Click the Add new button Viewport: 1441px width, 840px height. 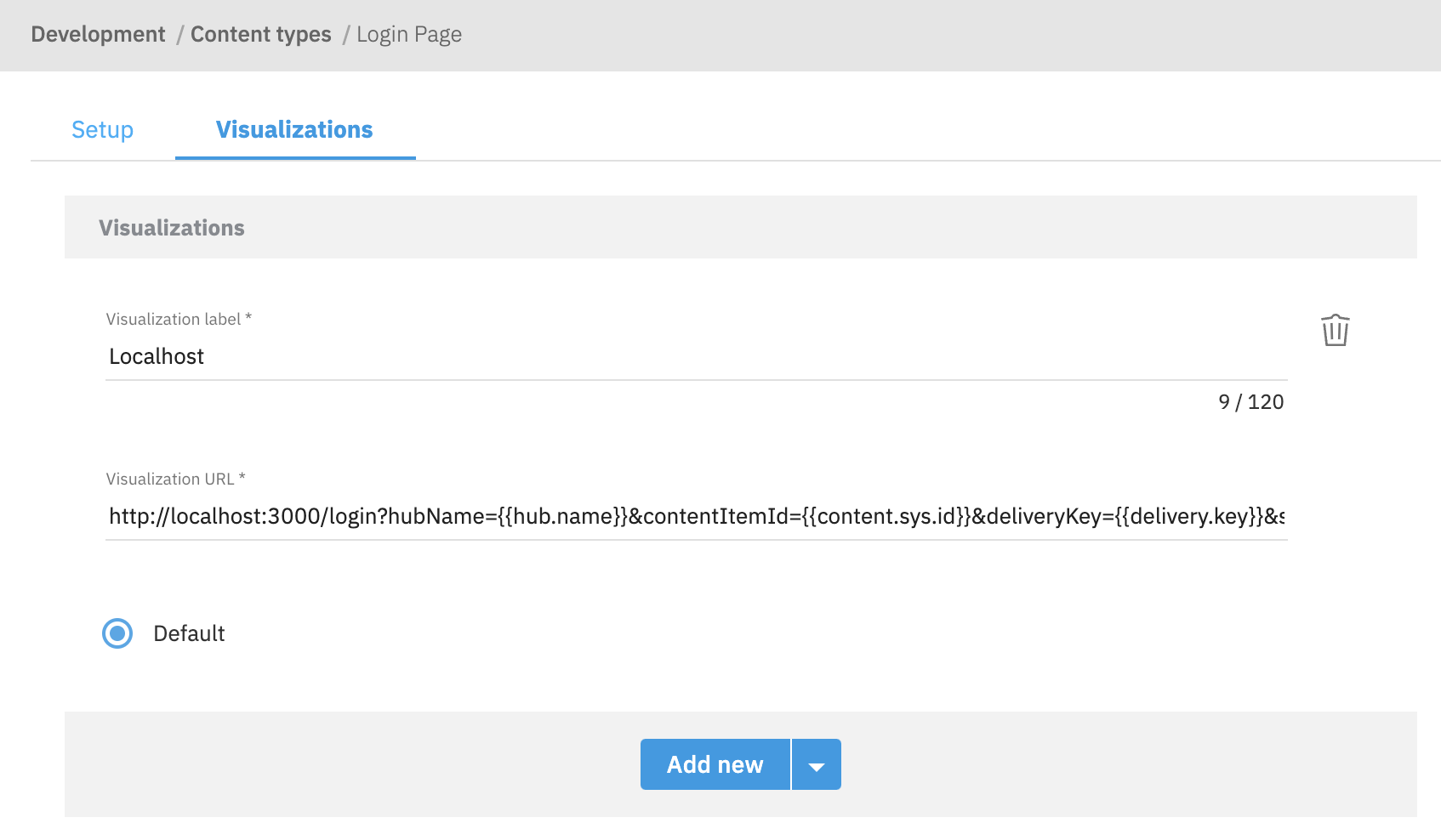click(x=715, y=763)
